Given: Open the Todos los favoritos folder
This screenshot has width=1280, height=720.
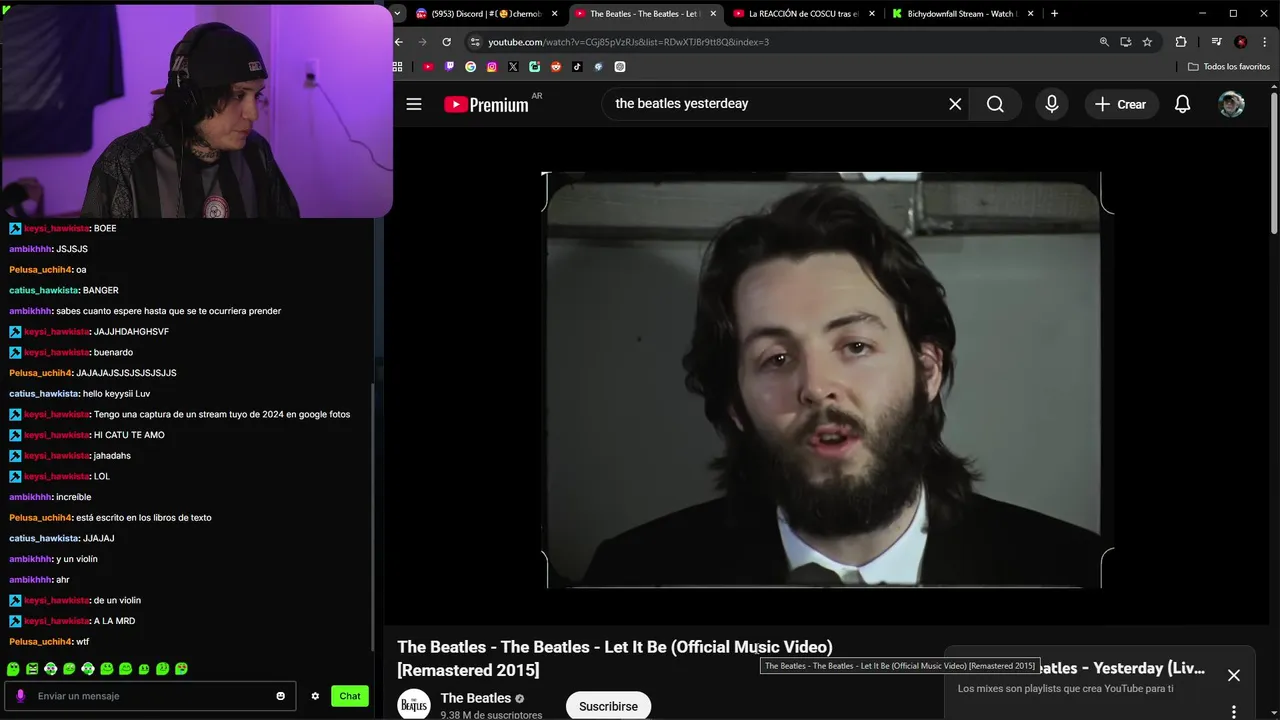Looking at the screenshot, I should click(x=1229, y=67).
